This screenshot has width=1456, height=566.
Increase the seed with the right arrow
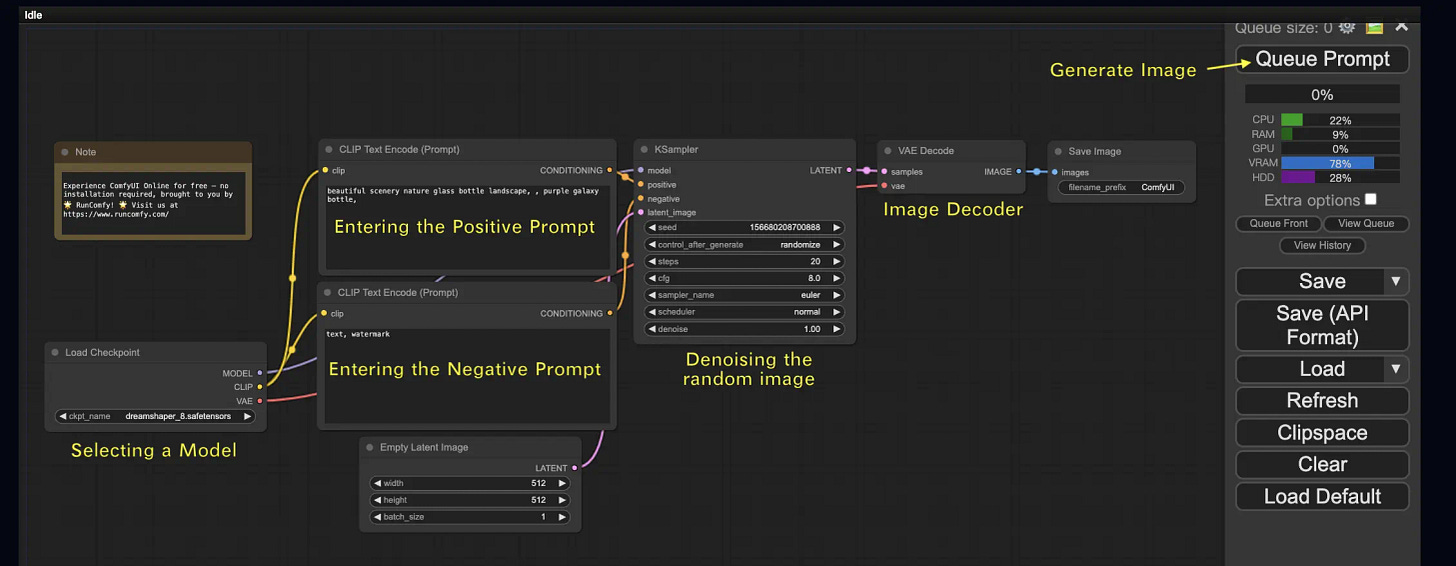838,227
